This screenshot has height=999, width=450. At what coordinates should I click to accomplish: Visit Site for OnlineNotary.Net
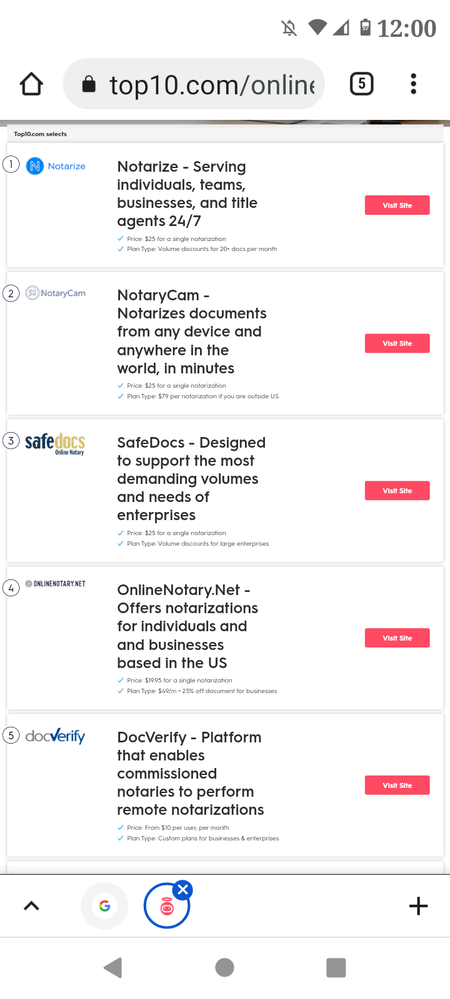point(397,638)
